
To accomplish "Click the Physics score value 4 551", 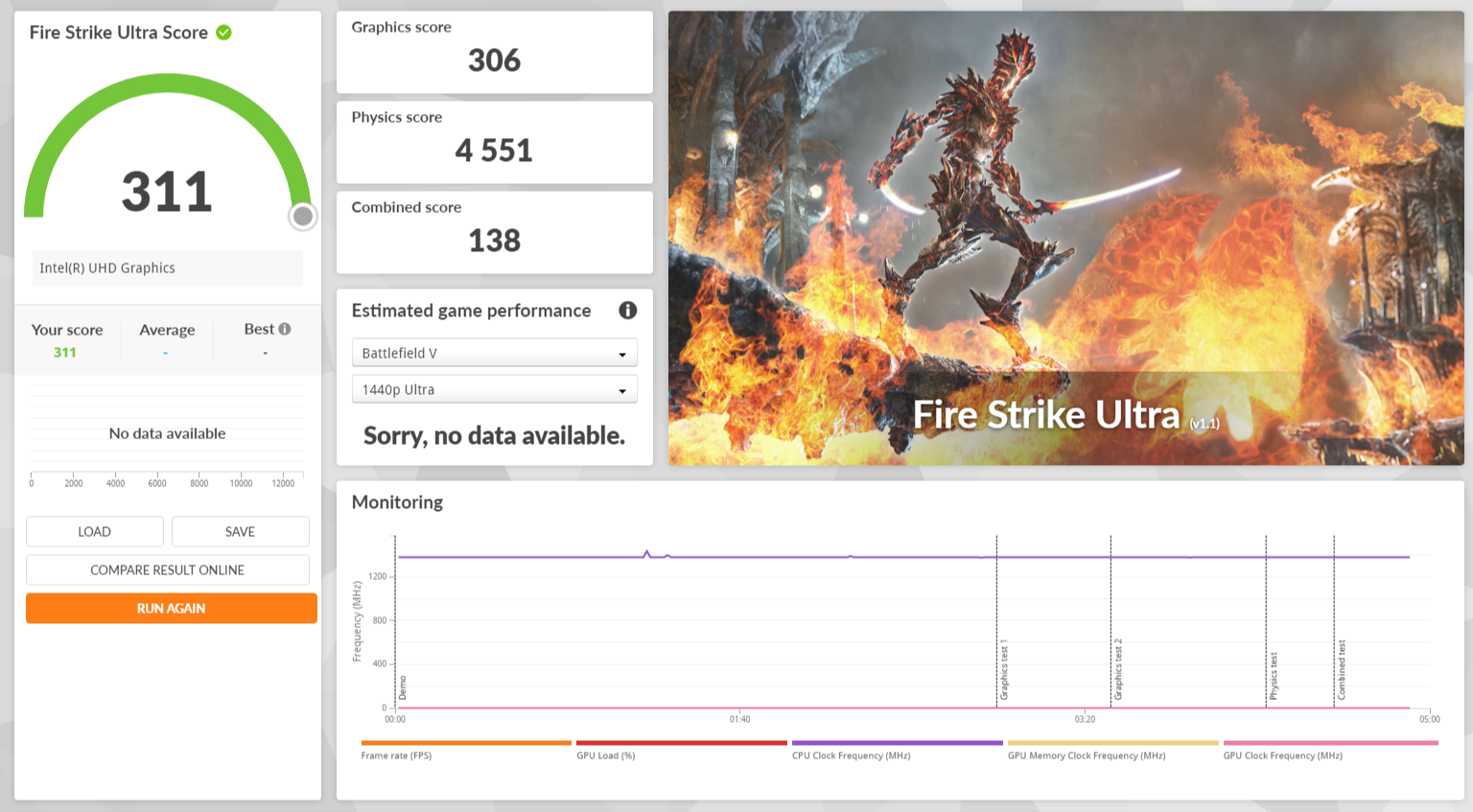I will pyautogui.click(x=494, y=151).
